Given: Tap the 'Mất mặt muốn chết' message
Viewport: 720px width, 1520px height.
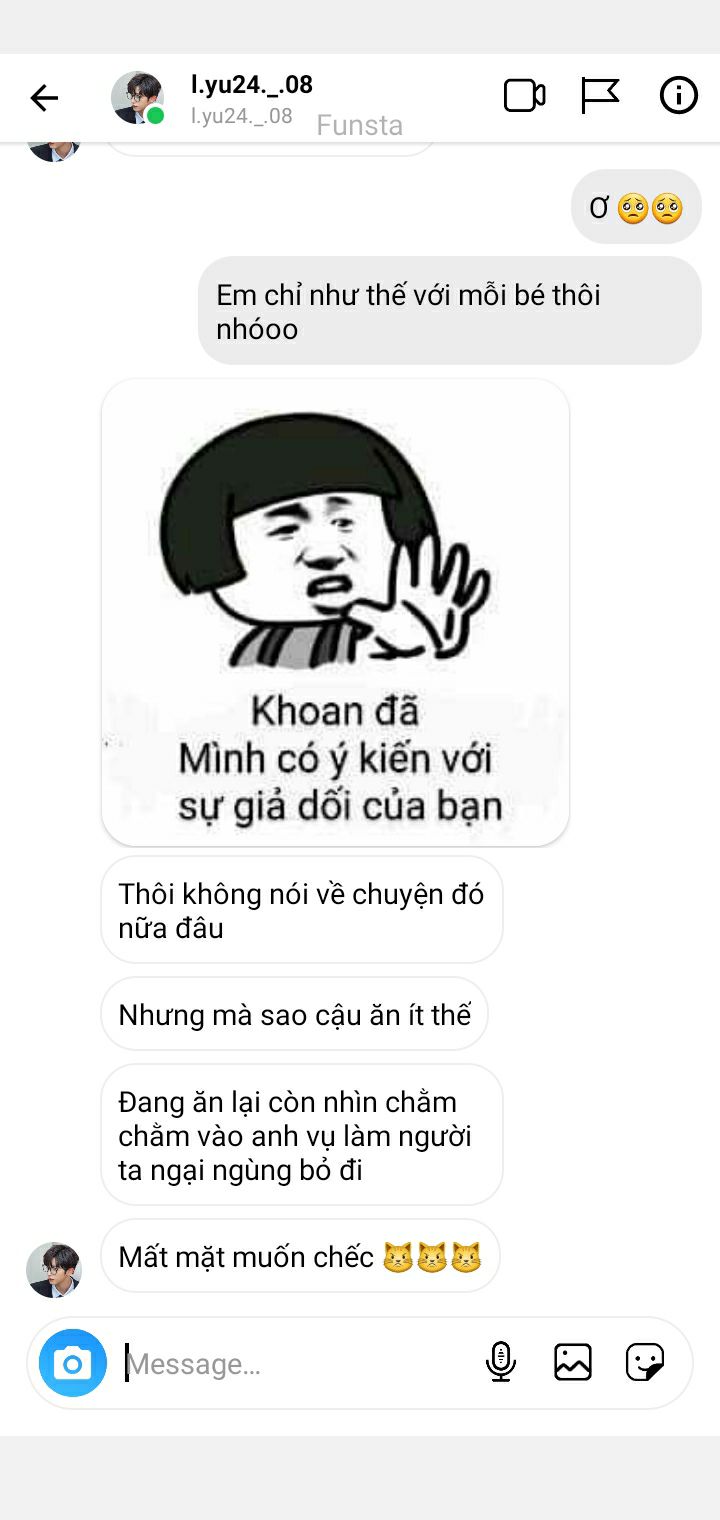Looking at the screenshot, I should click(x=300, y=1256).
